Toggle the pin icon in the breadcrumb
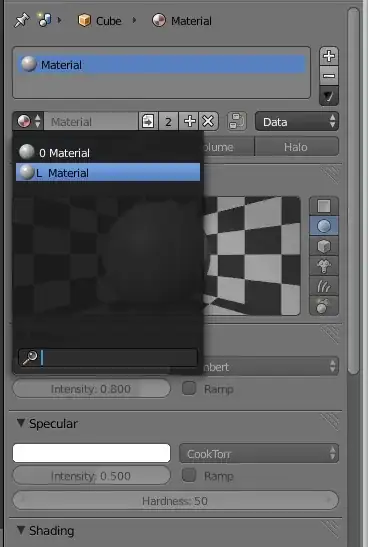Viewport: 368px width, 547px height. click(21, 21)
